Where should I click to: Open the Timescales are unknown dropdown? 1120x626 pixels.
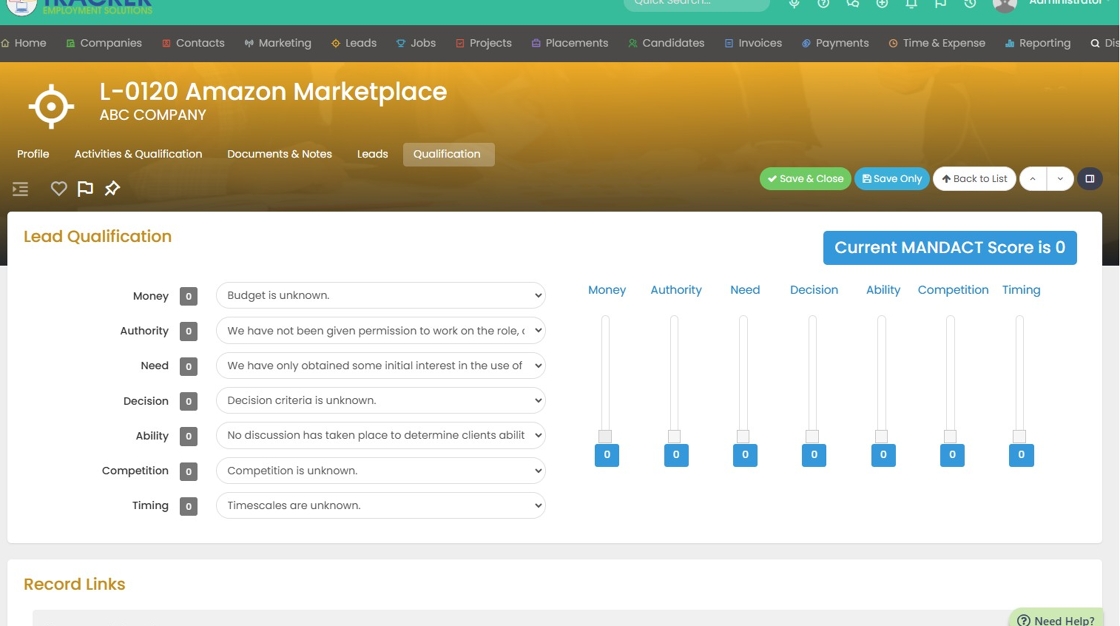(x=381, y=505)
